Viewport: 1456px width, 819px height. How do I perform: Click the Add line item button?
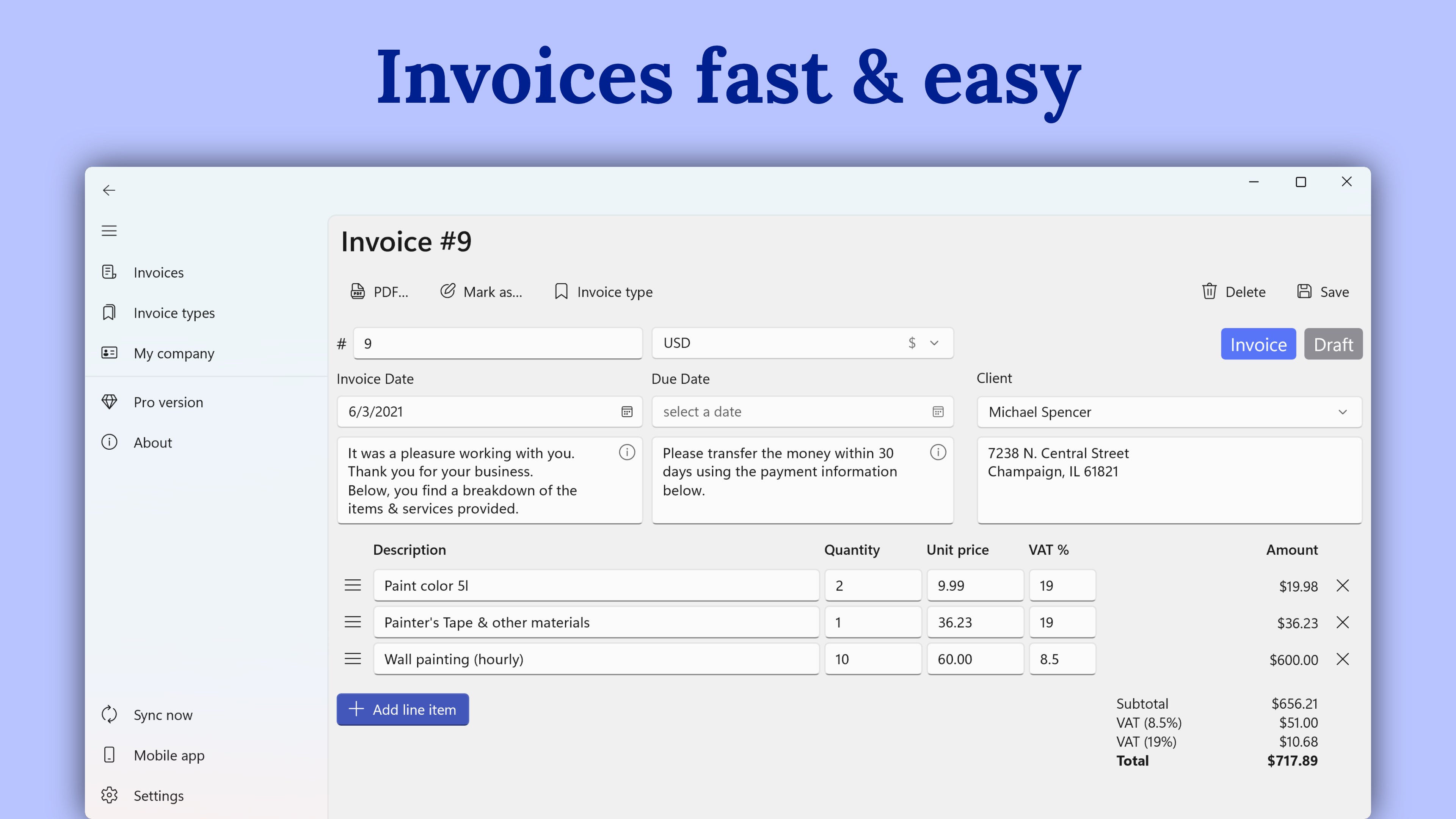[402, 709]
